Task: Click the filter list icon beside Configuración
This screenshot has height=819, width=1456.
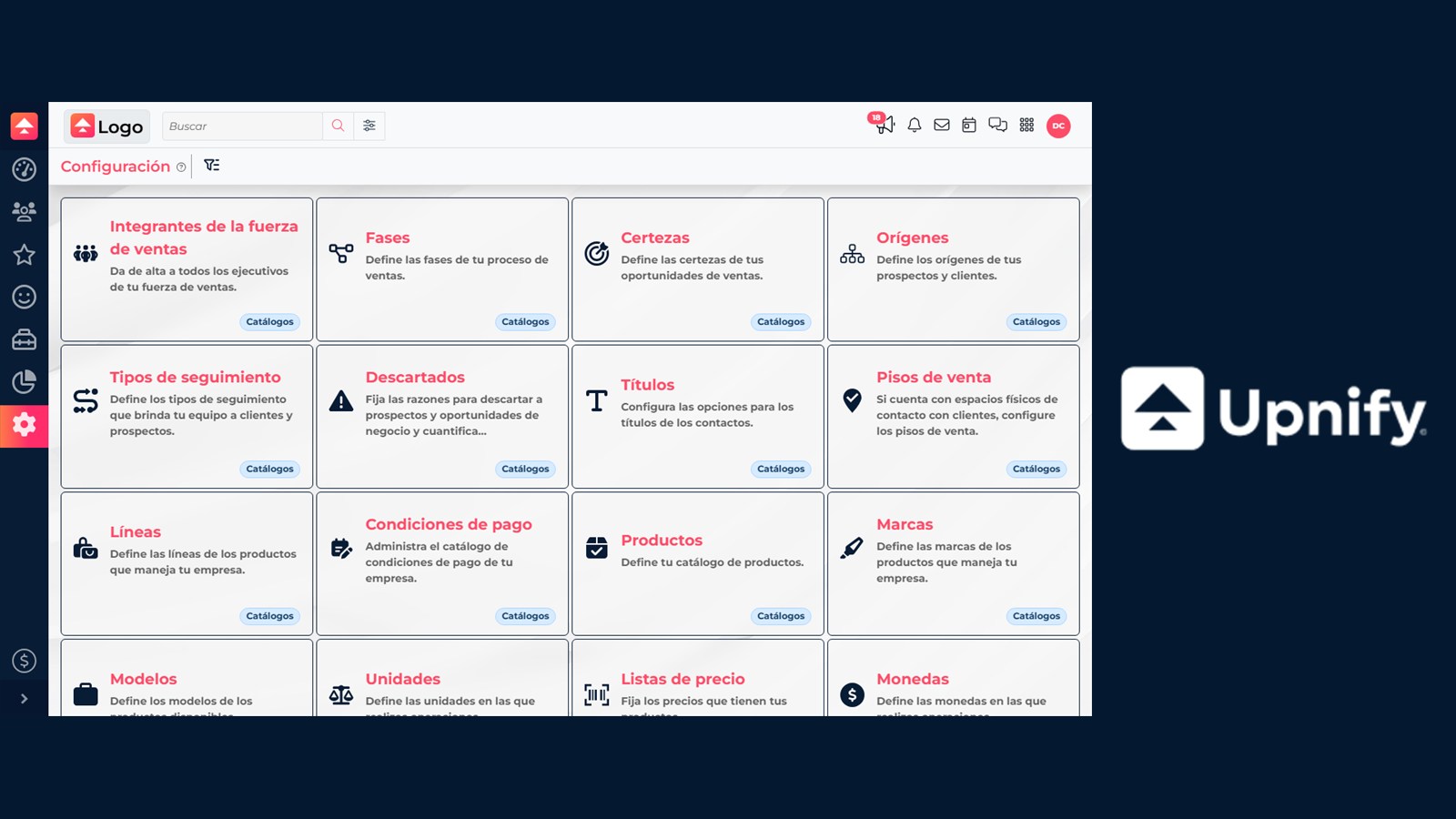Action: coord(212,166)
